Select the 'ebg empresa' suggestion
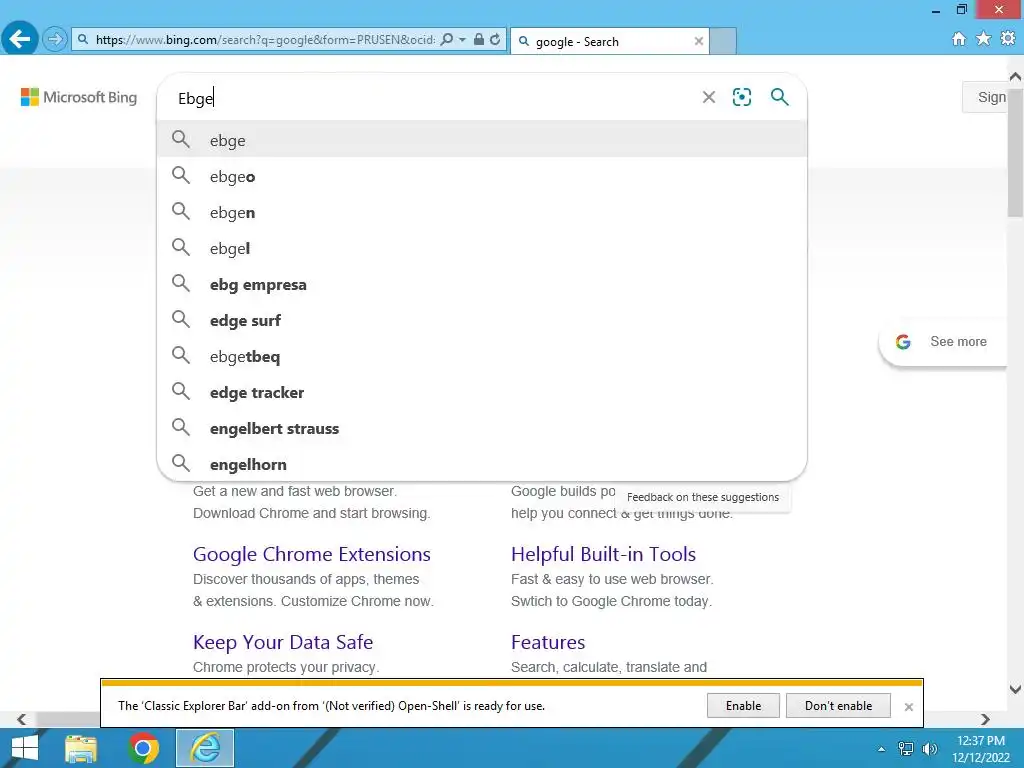Image resolution: width=1024 pixels, height=768 pixels. tap(482, 284)
